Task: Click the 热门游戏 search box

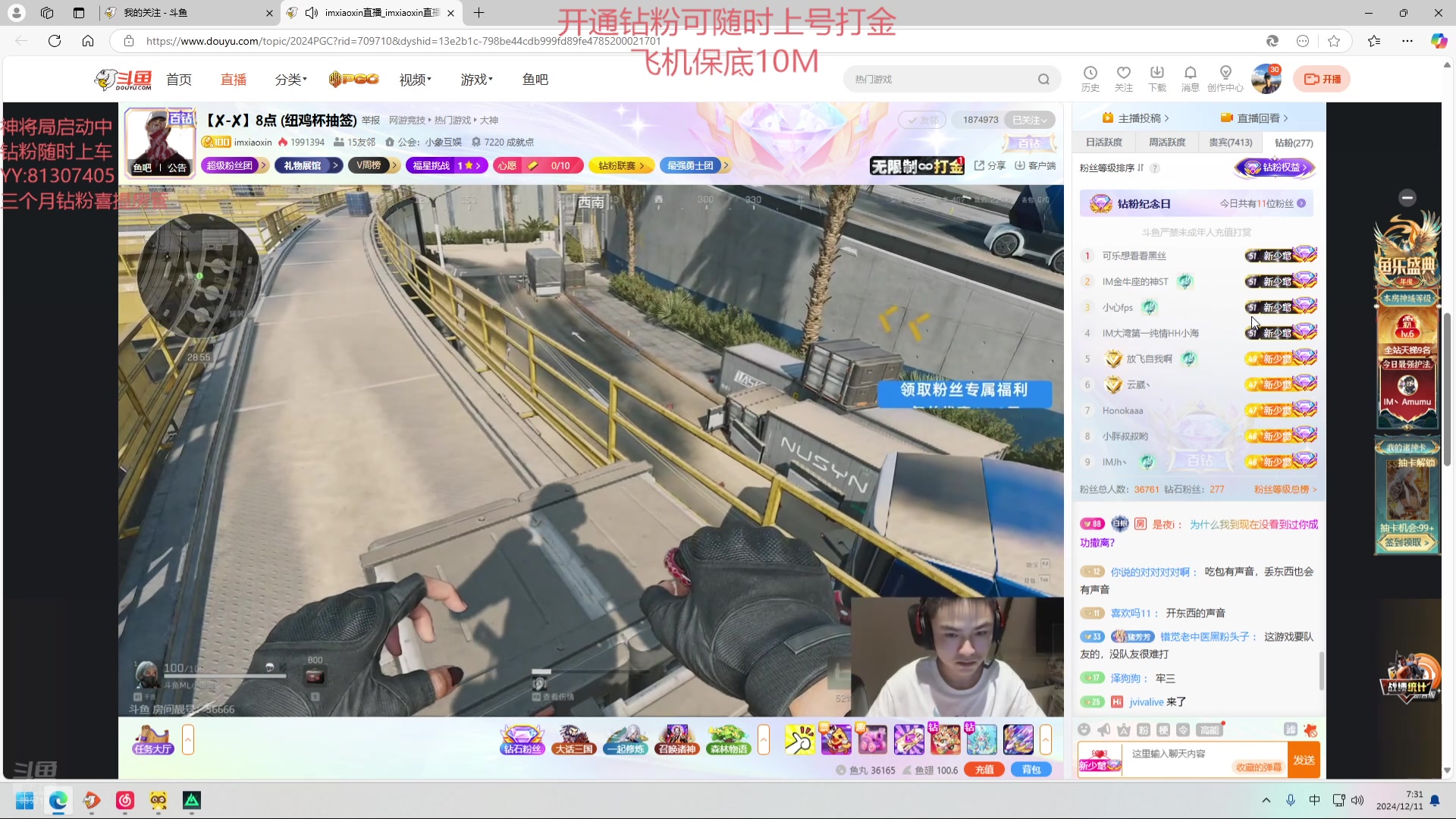Action: pos(940,80)
